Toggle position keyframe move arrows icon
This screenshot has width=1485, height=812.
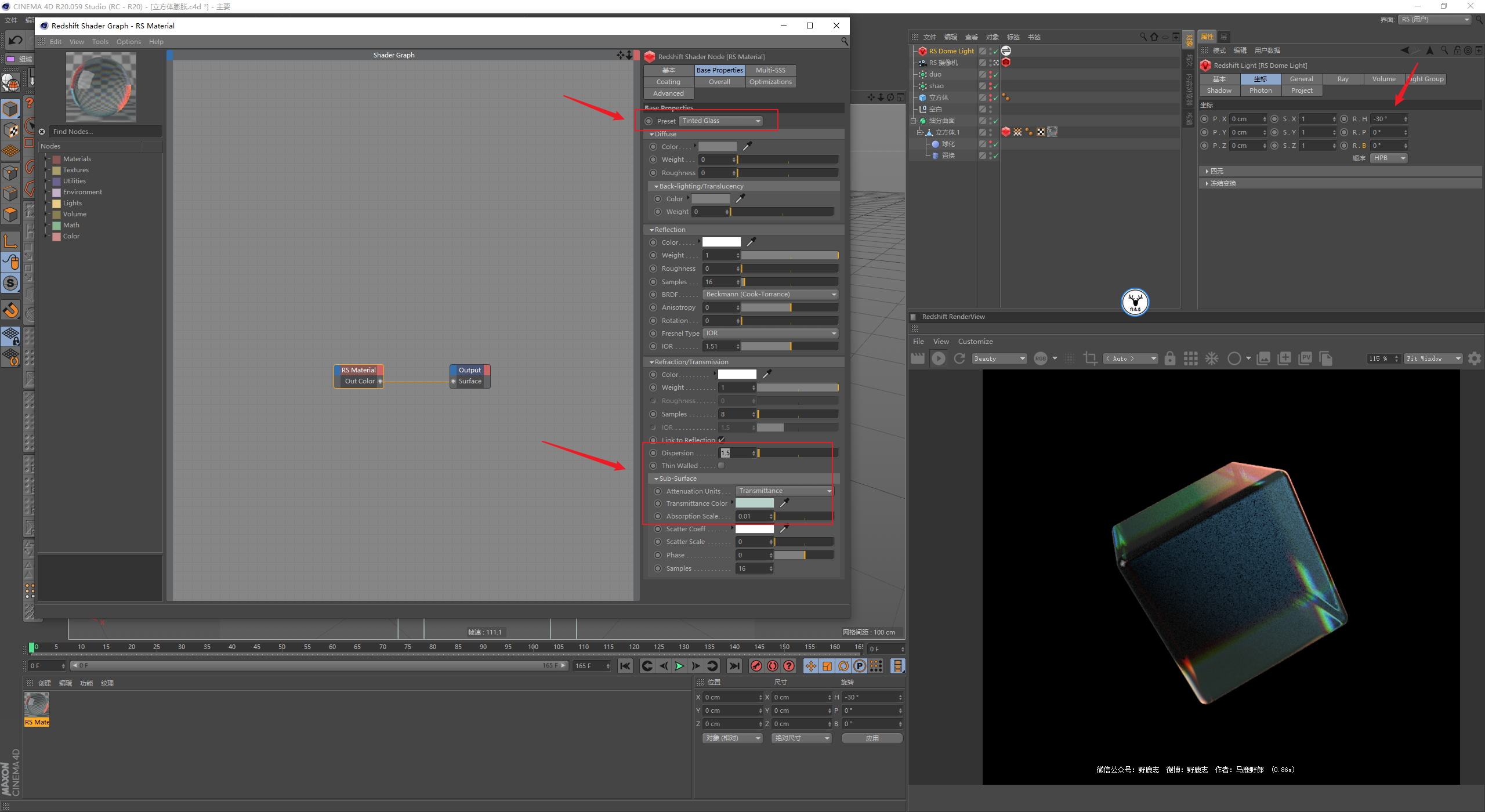[x=810, y=666]
